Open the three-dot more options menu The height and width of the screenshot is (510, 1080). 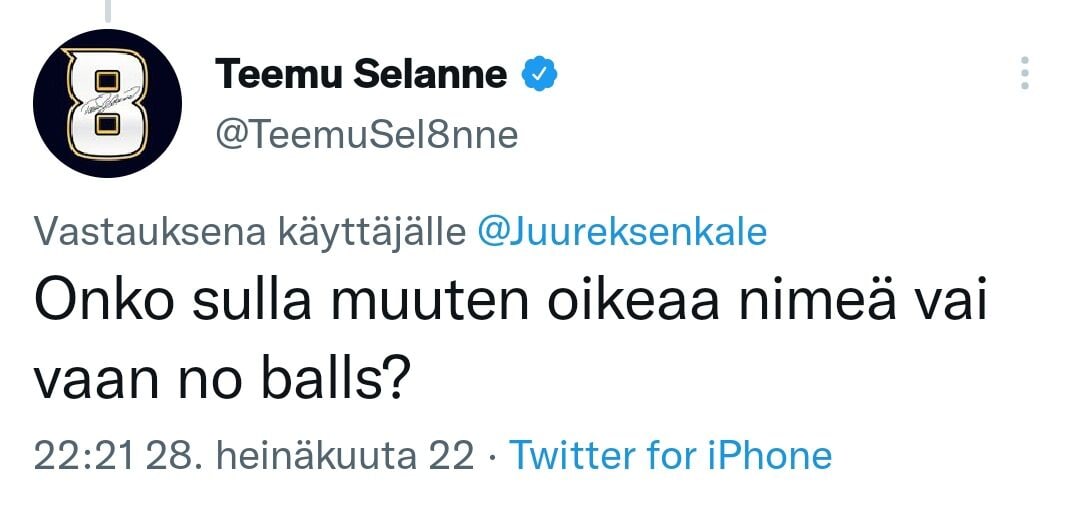coord(1023,73)
